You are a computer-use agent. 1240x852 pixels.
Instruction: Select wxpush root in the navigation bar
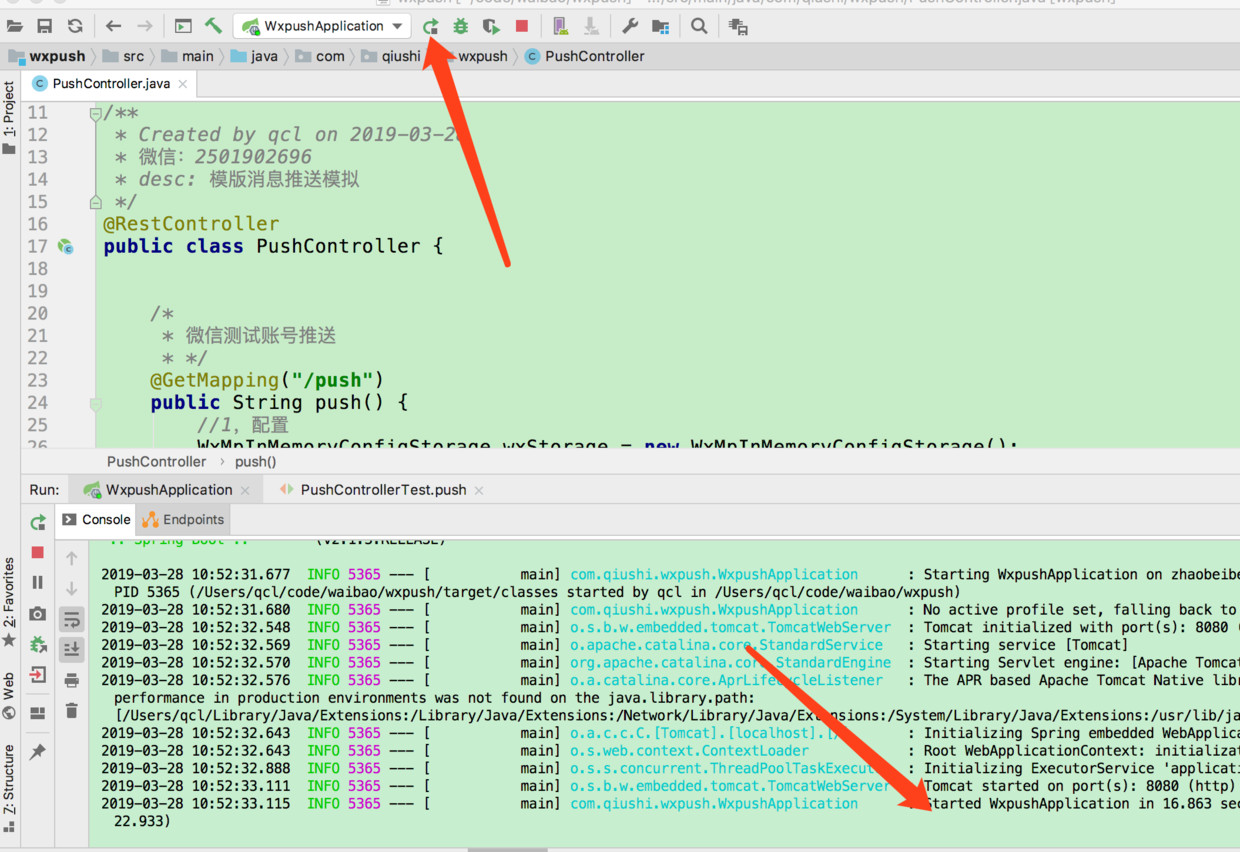coord(47,56)
